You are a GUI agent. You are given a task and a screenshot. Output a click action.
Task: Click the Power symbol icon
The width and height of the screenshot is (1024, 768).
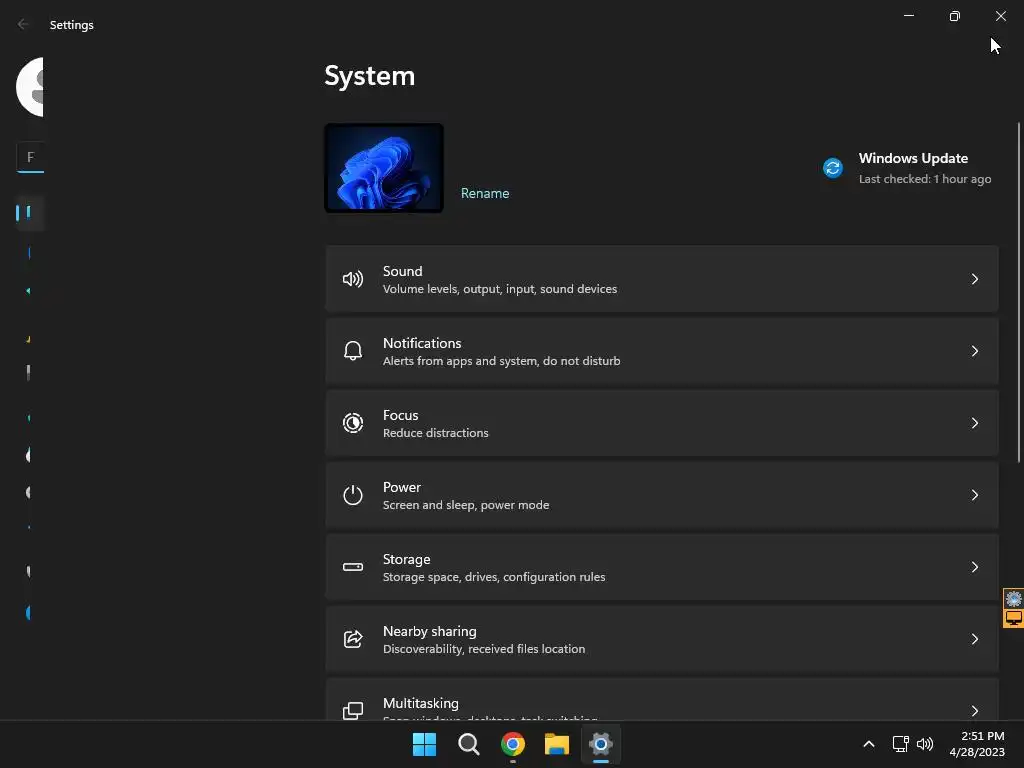tap(353, 495)
